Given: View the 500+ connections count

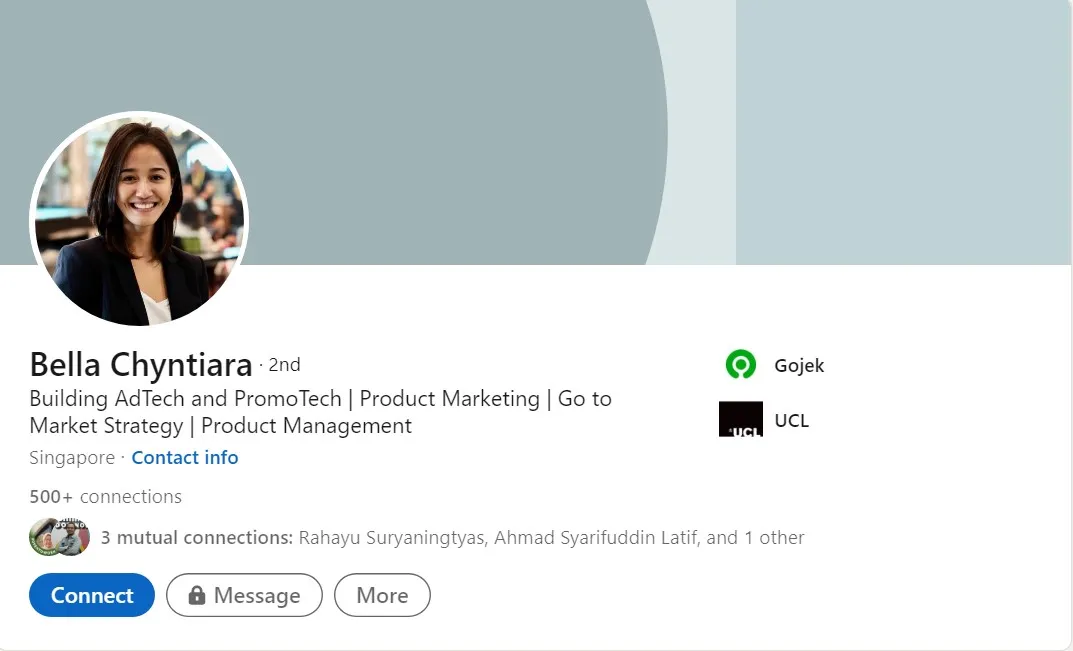Looking at the screenshot, I should point(105,497).
